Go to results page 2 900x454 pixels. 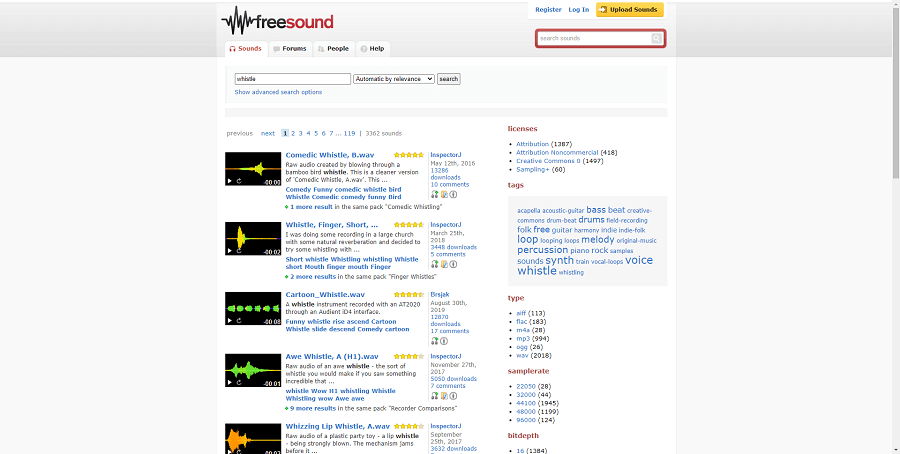[293, 133]
